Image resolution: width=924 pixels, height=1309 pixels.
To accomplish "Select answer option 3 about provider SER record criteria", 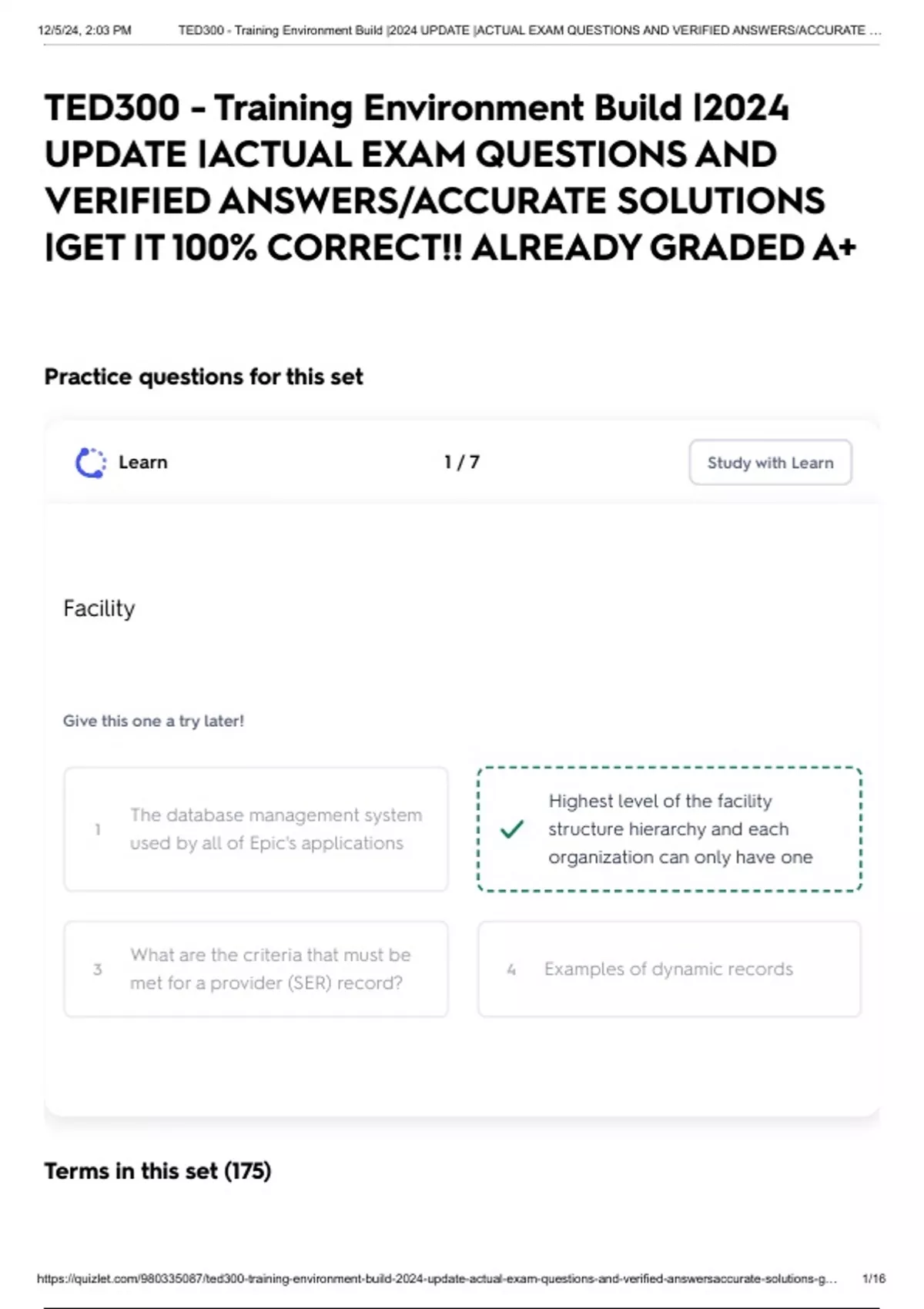I will pos(256,969).
